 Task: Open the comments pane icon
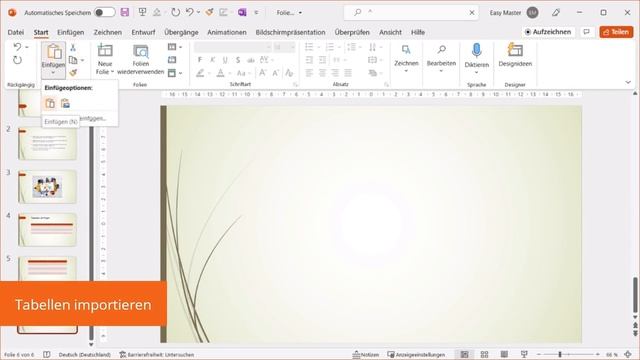pyautogui.click(x=587, y=32)
